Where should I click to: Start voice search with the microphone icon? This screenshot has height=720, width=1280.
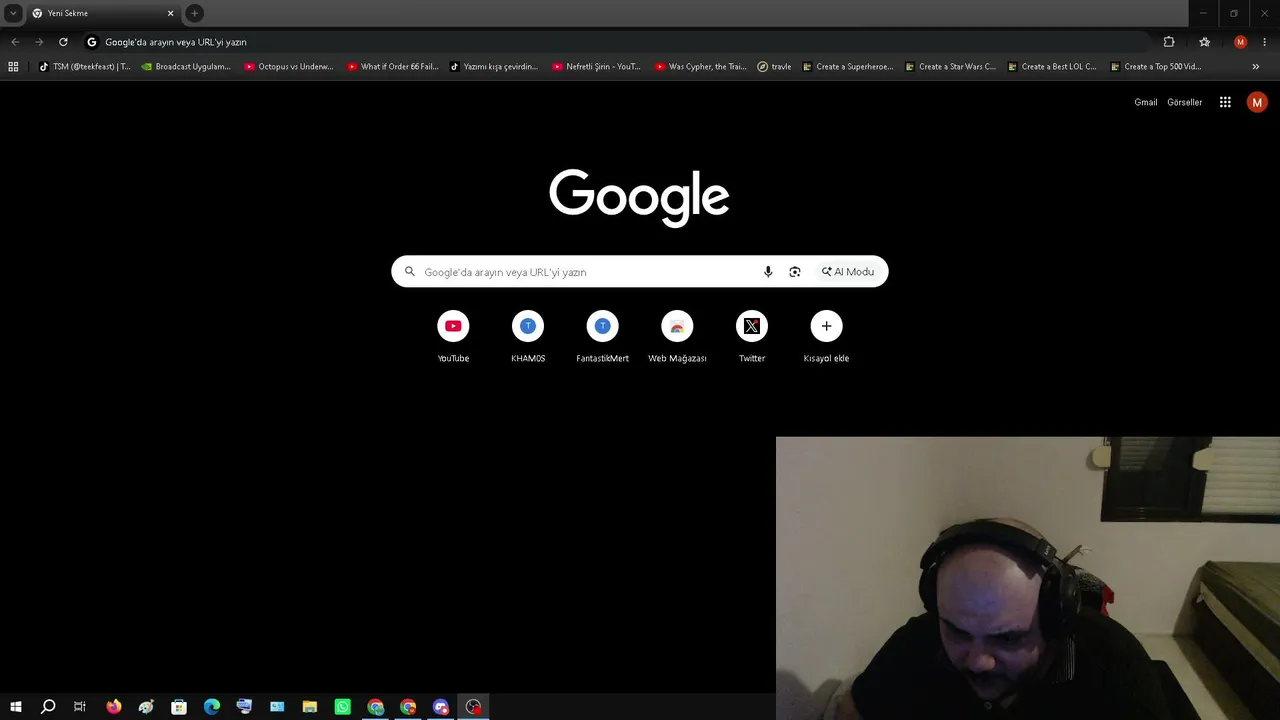point(768,272)
